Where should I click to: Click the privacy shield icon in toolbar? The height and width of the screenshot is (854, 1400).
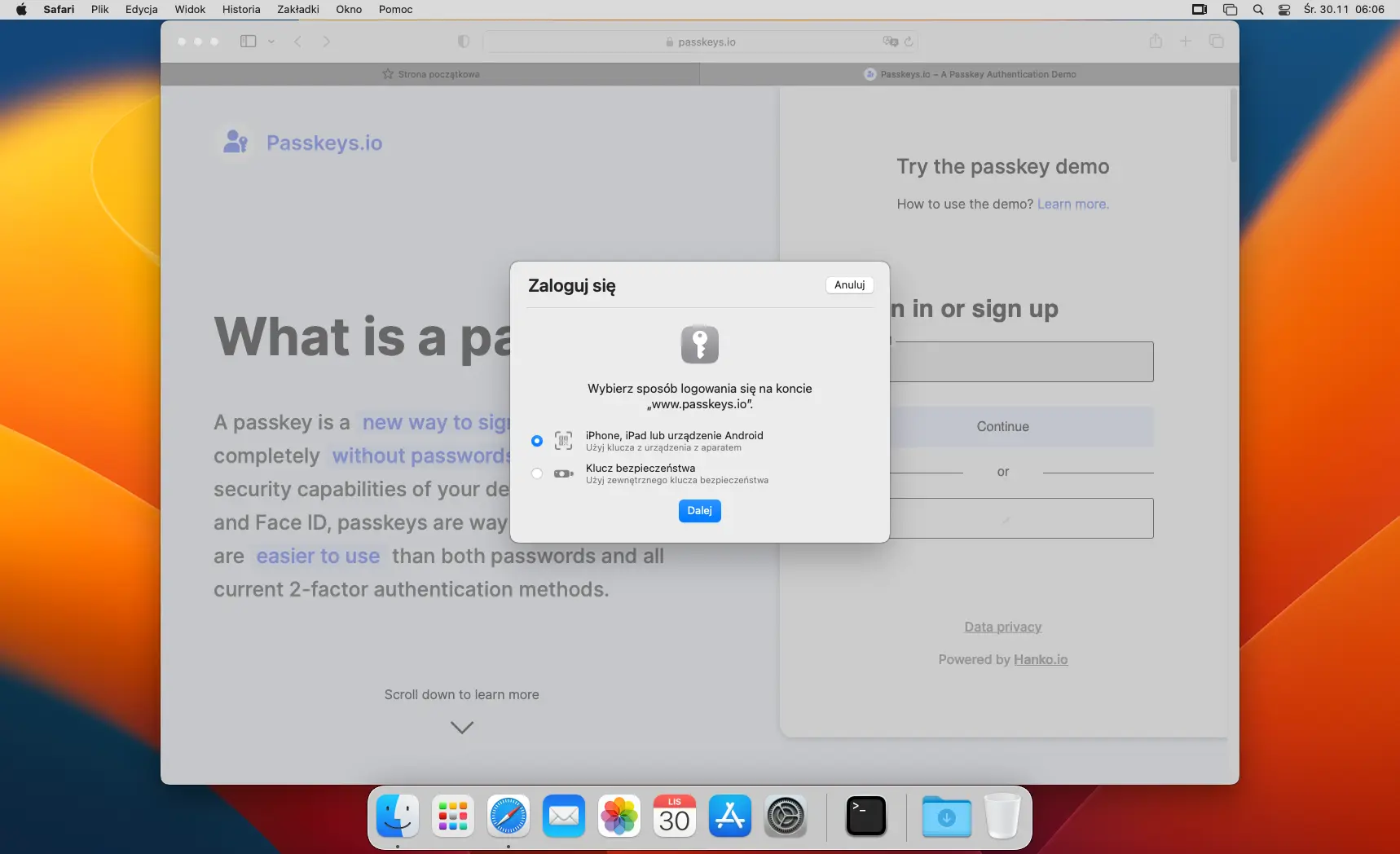coord(463,42)
